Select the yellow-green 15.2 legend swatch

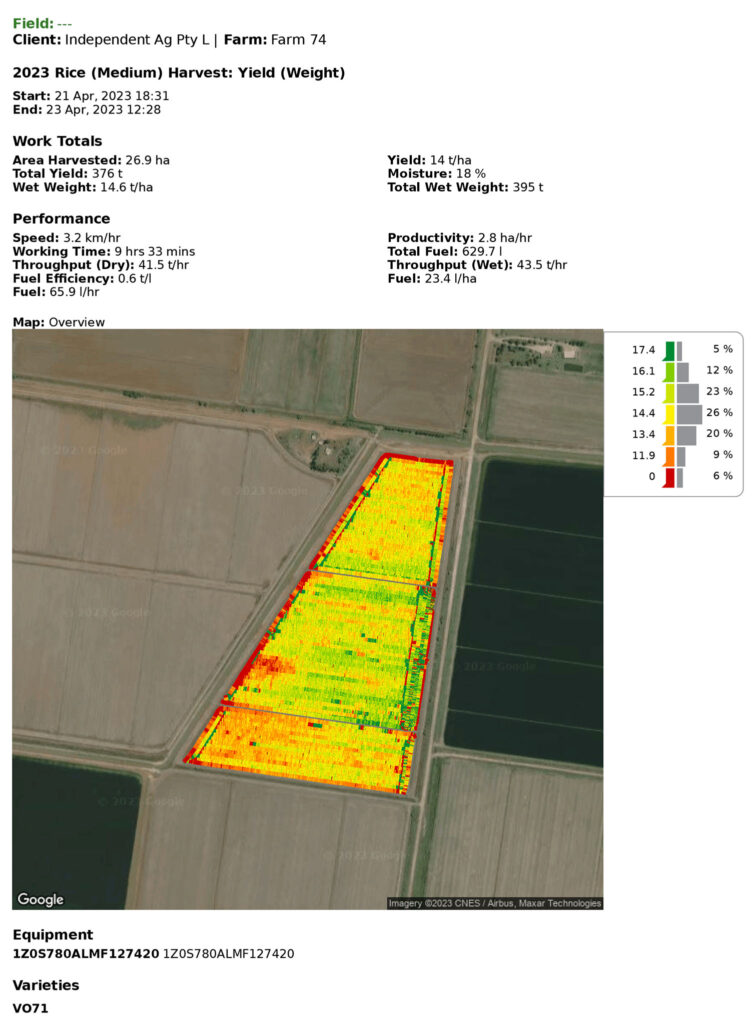tap(669, 392)
